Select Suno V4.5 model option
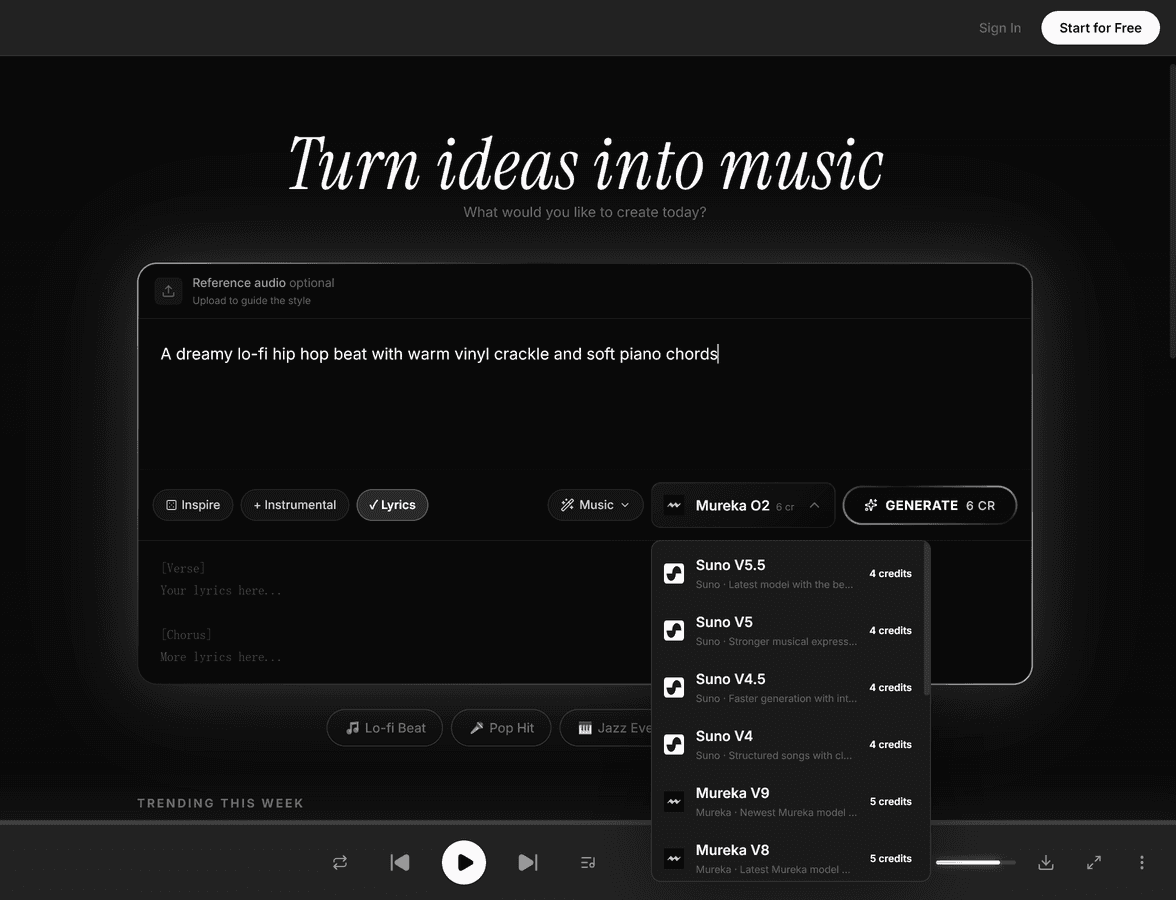The height and width of the screenshot is (900, 1176). (790, 688)
